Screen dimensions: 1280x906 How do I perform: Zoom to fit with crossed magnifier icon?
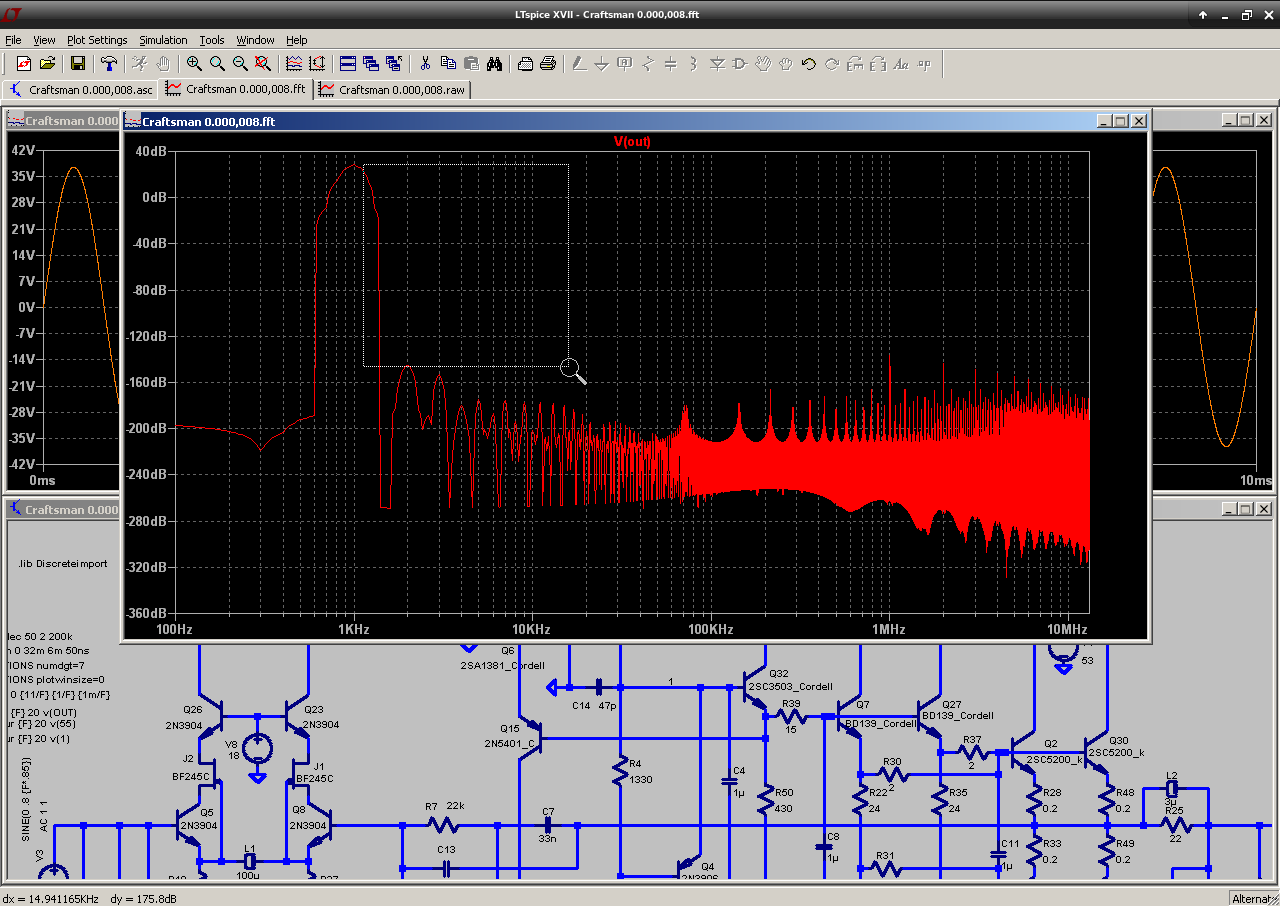(263, 64)
